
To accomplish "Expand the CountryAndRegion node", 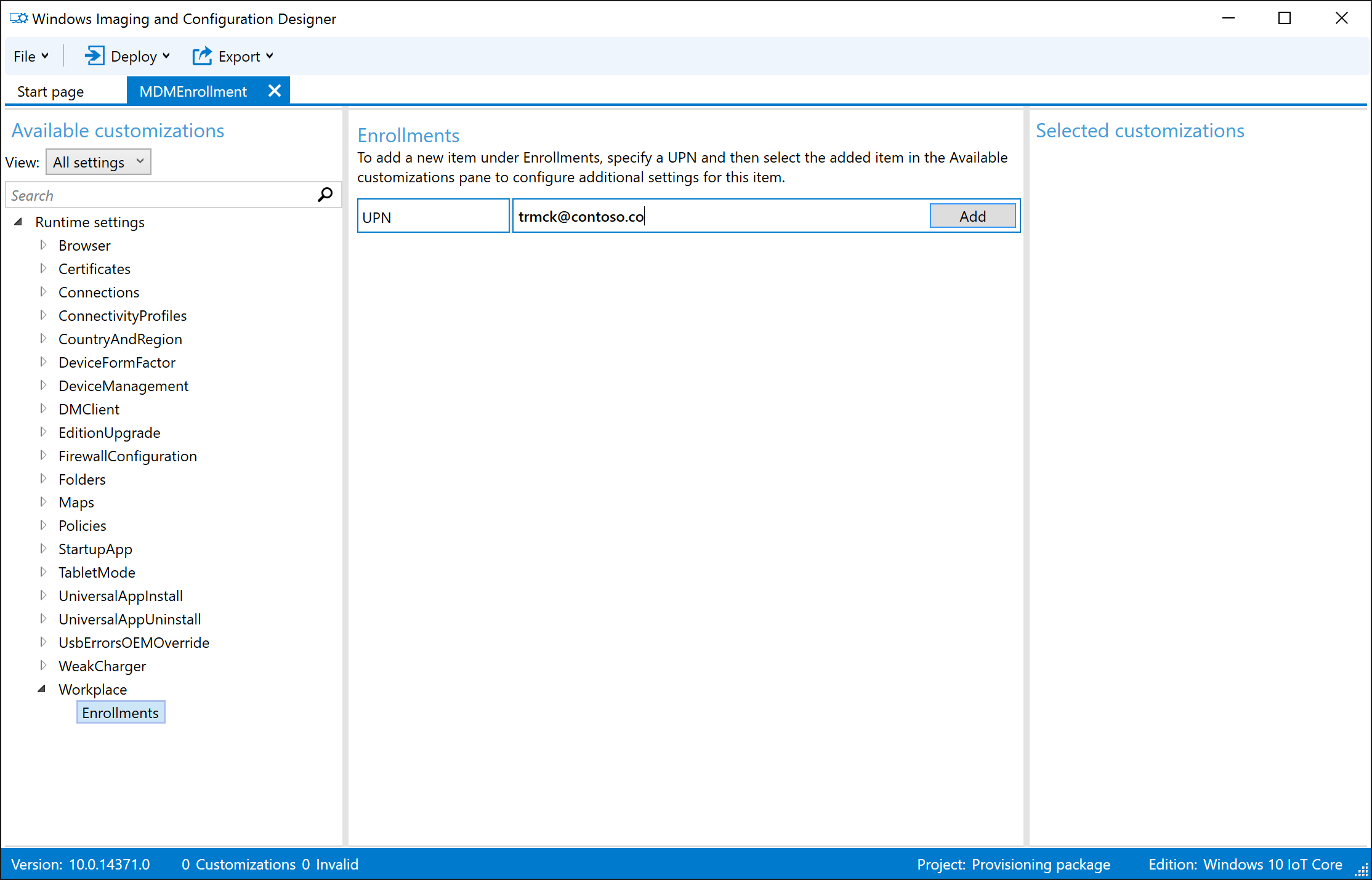I will tap(43, 339).
